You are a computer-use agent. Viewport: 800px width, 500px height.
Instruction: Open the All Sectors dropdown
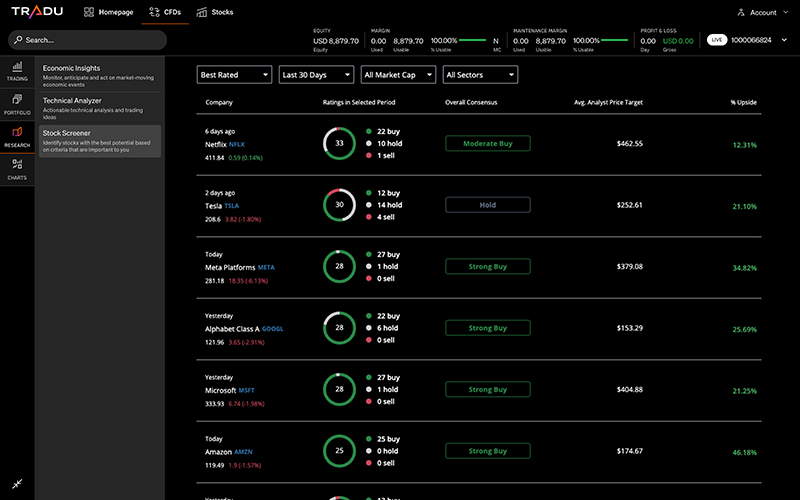(x=481, y=74)
